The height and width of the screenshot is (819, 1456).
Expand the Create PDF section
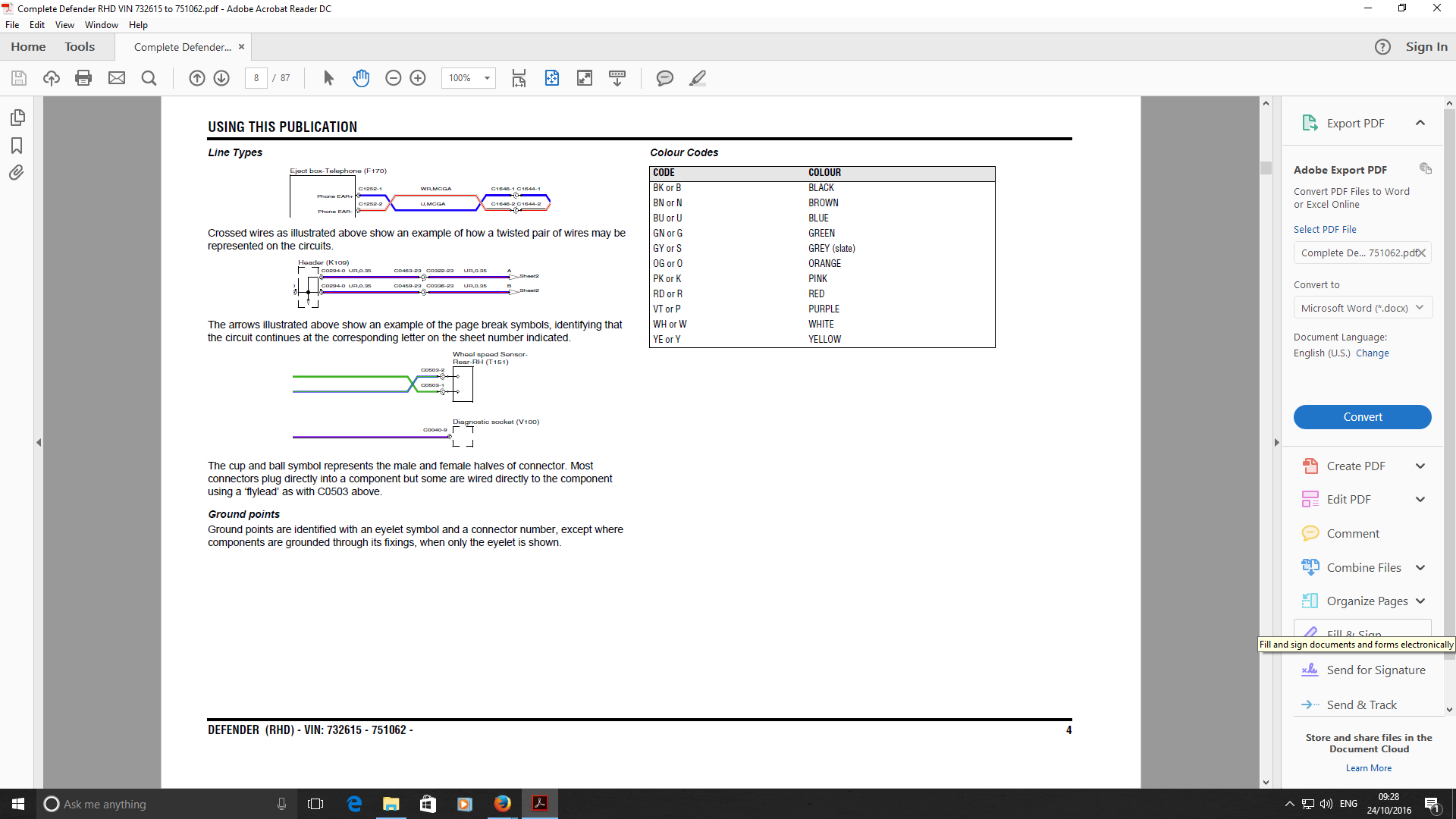pos(1420,466)
